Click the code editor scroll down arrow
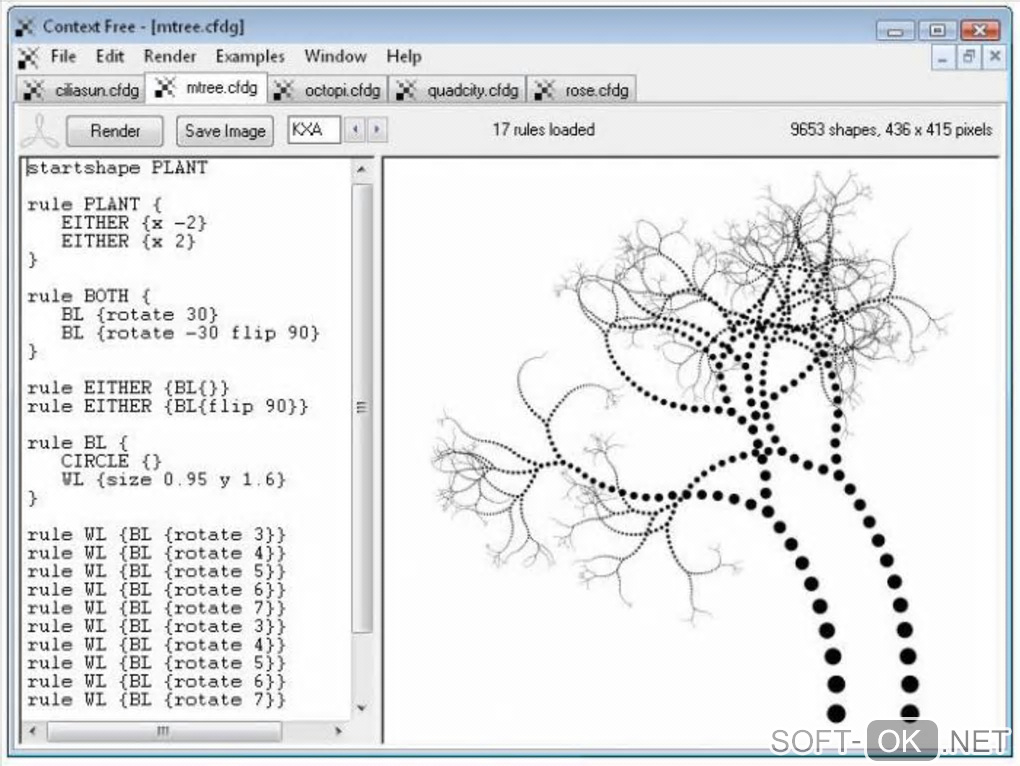The height and width of the screenshot is (766, 1020). tap(362, 707)
